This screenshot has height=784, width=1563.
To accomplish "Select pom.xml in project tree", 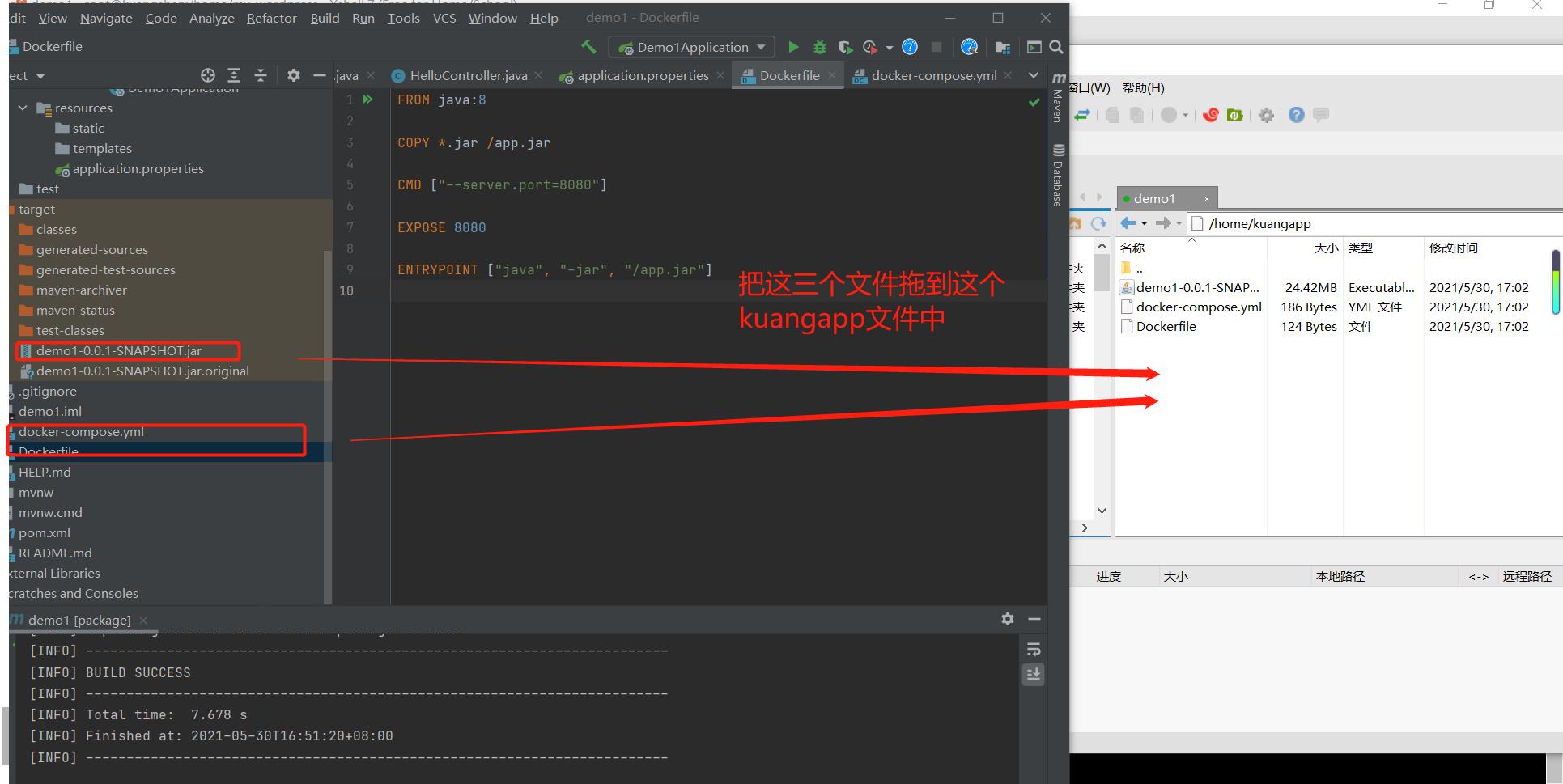I will click(45, 532).
